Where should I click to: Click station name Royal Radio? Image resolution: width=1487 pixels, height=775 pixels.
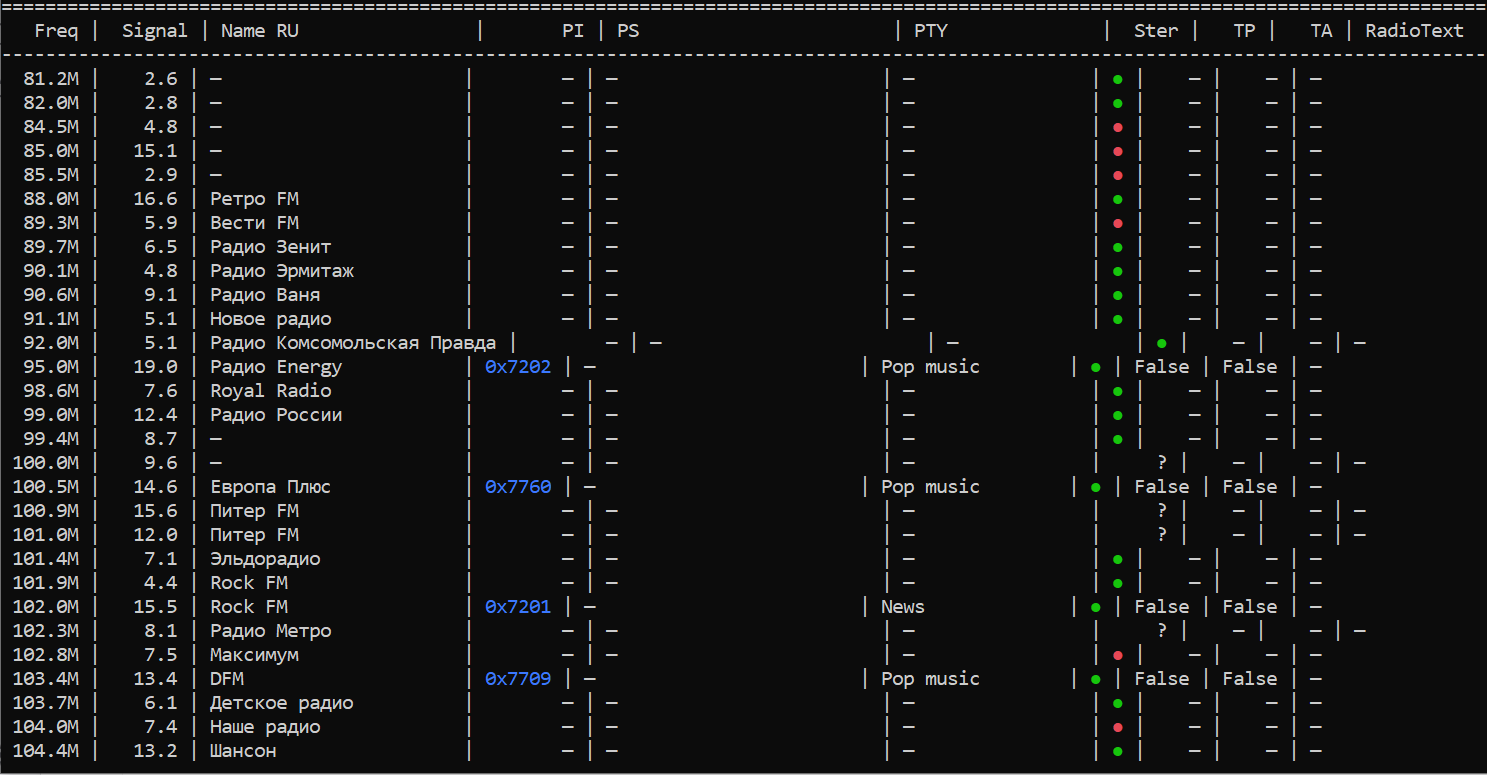[x=271, y=391]
